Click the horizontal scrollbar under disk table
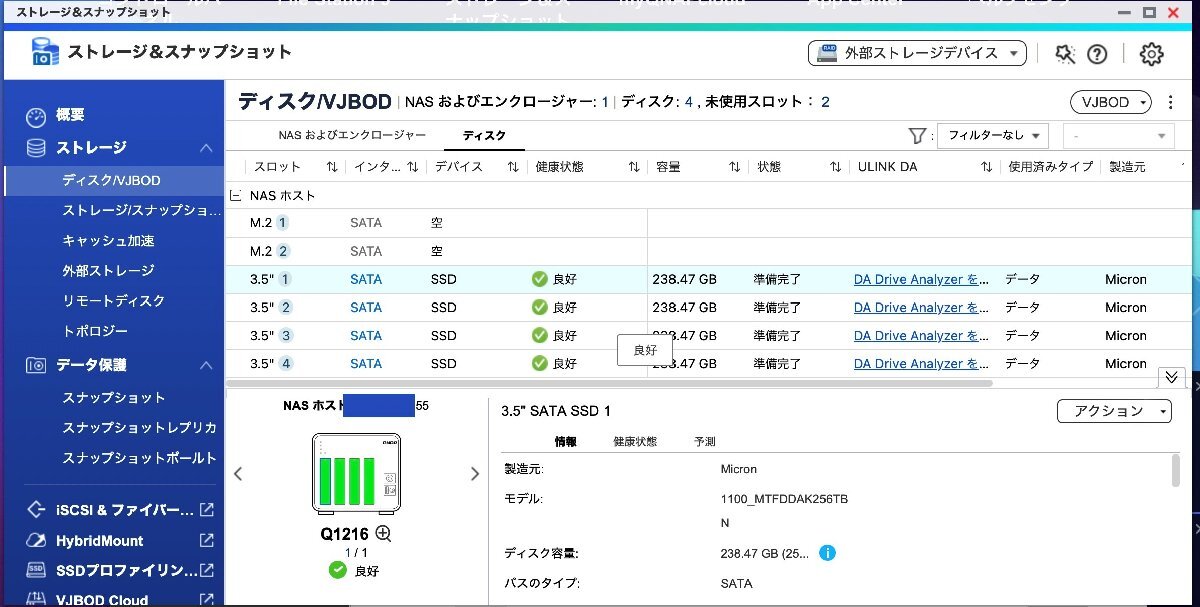Screen dimensions: 1200x607 pyautogui.click(x=610, y=383)
